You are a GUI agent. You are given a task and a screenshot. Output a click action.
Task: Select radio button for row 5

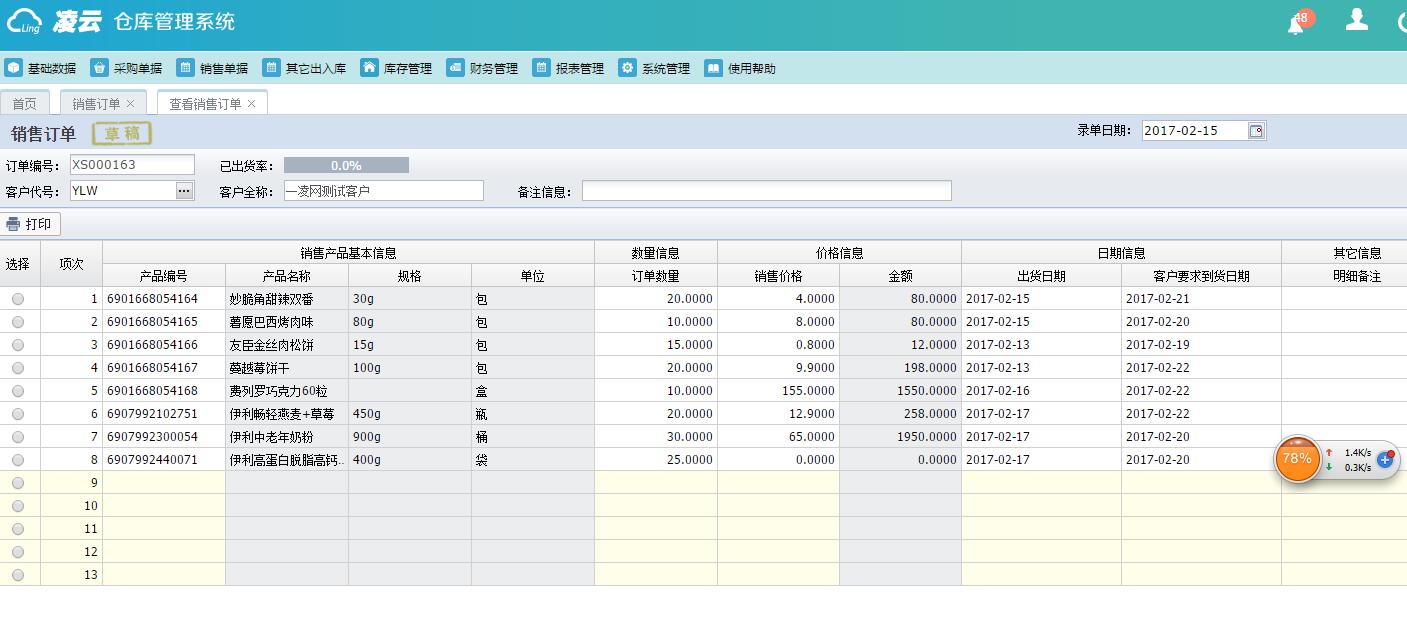pos(18,391)
